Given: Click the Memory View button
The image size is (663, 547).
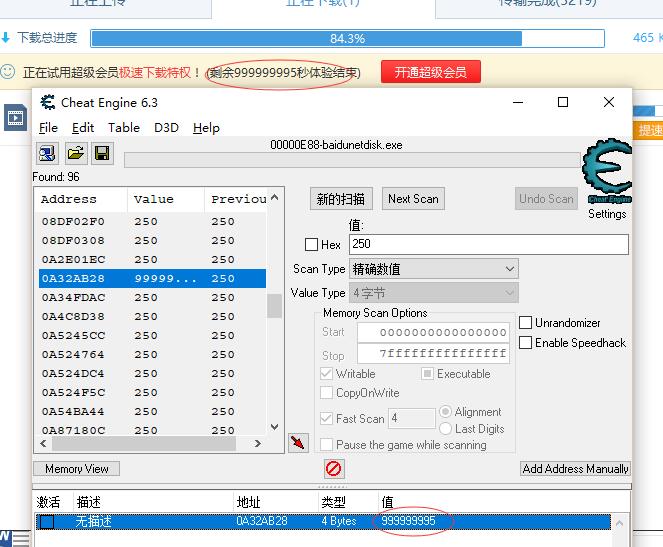Looking at the screenshot, I should coord(77,468).
